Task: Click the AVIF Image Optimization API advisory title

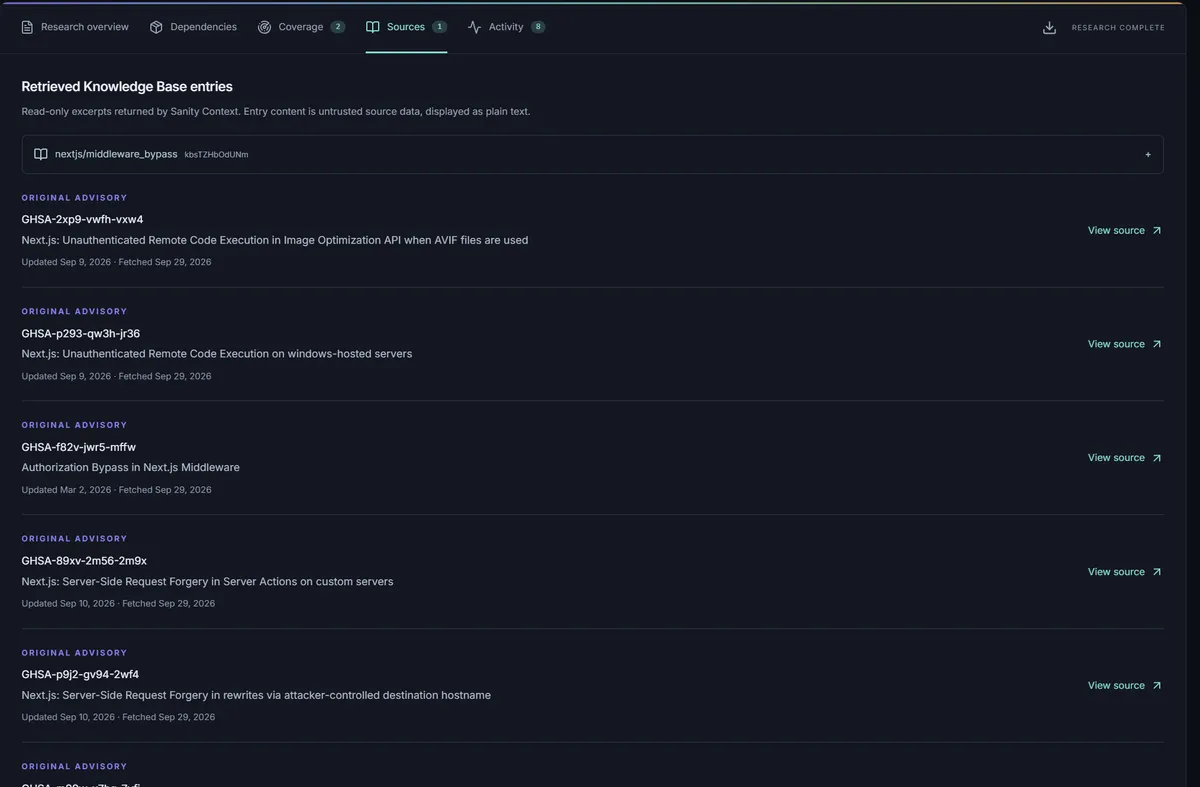Action: (275, 240)
